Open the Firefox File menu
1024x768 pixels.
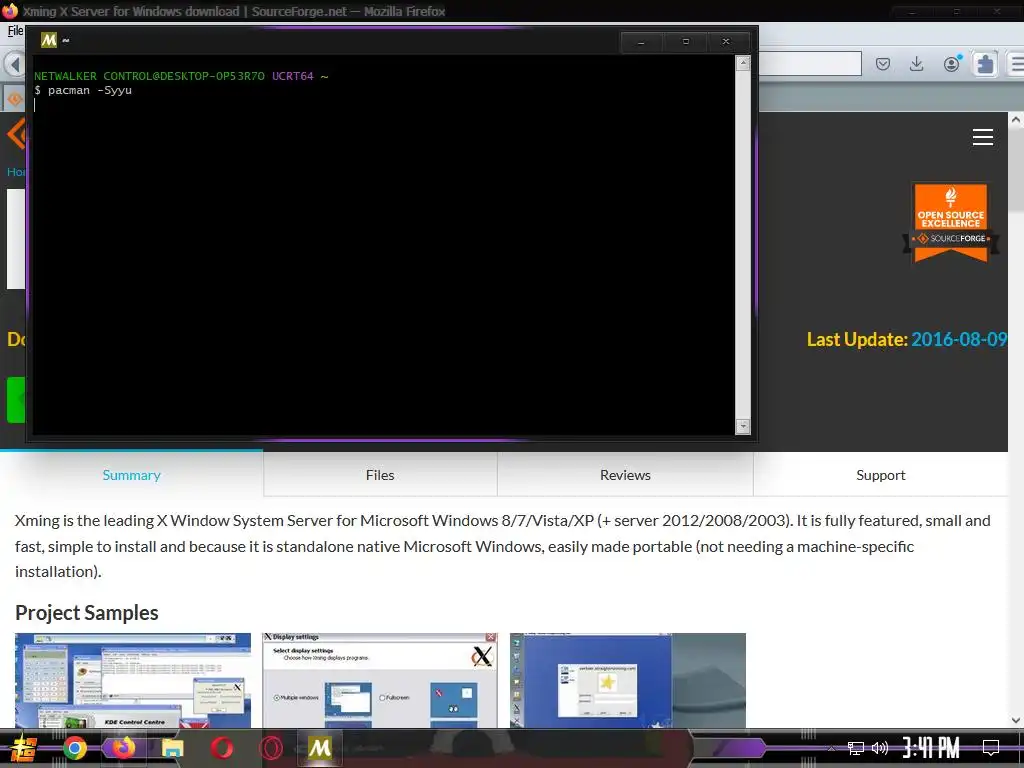15,31
